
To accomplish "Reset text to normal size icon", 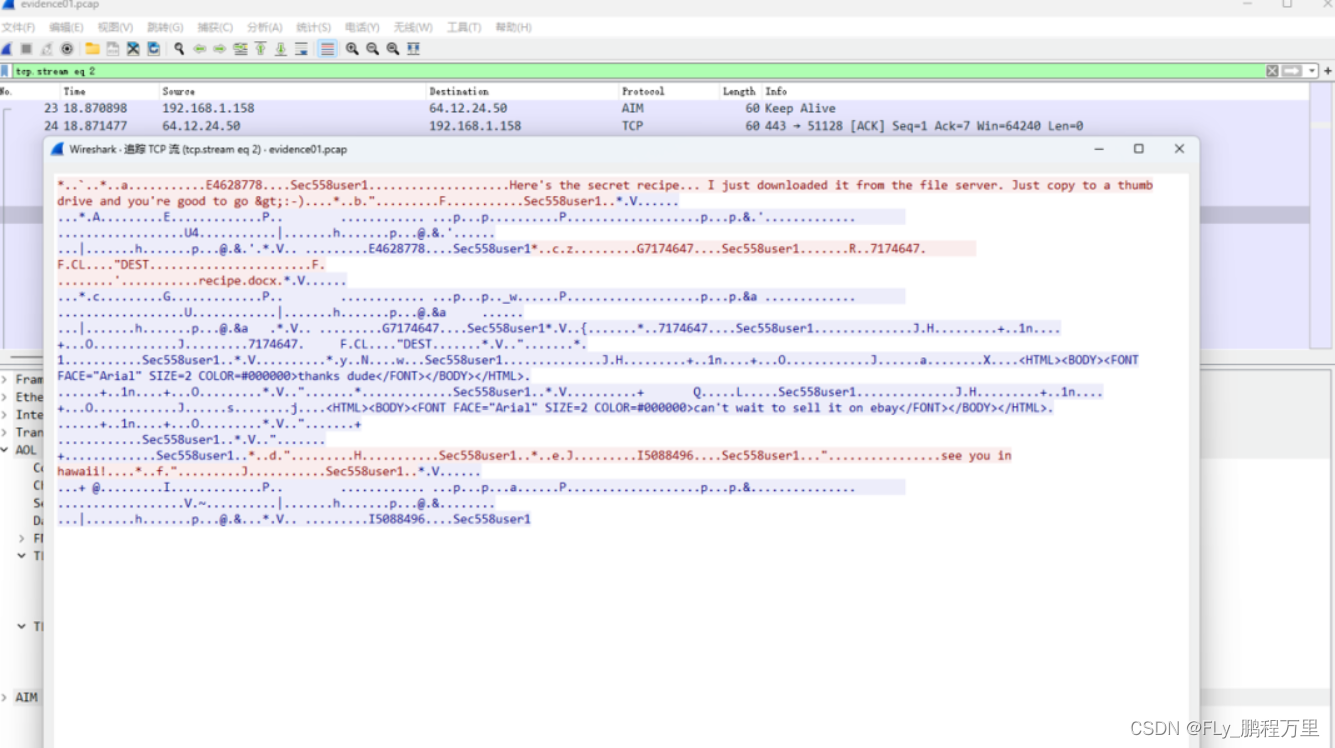I will coord(393,49).
